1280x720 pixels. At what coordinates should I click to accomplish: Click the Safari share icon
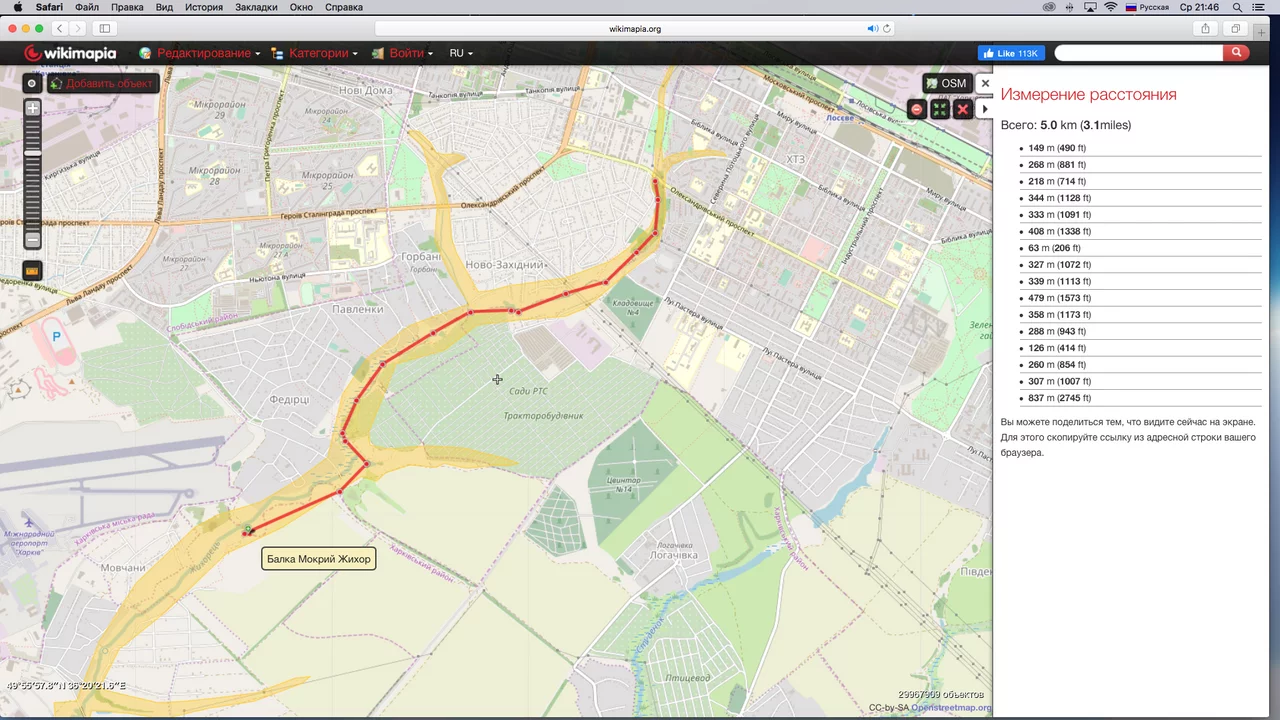pyautogui.click(x=1205, y=29)
